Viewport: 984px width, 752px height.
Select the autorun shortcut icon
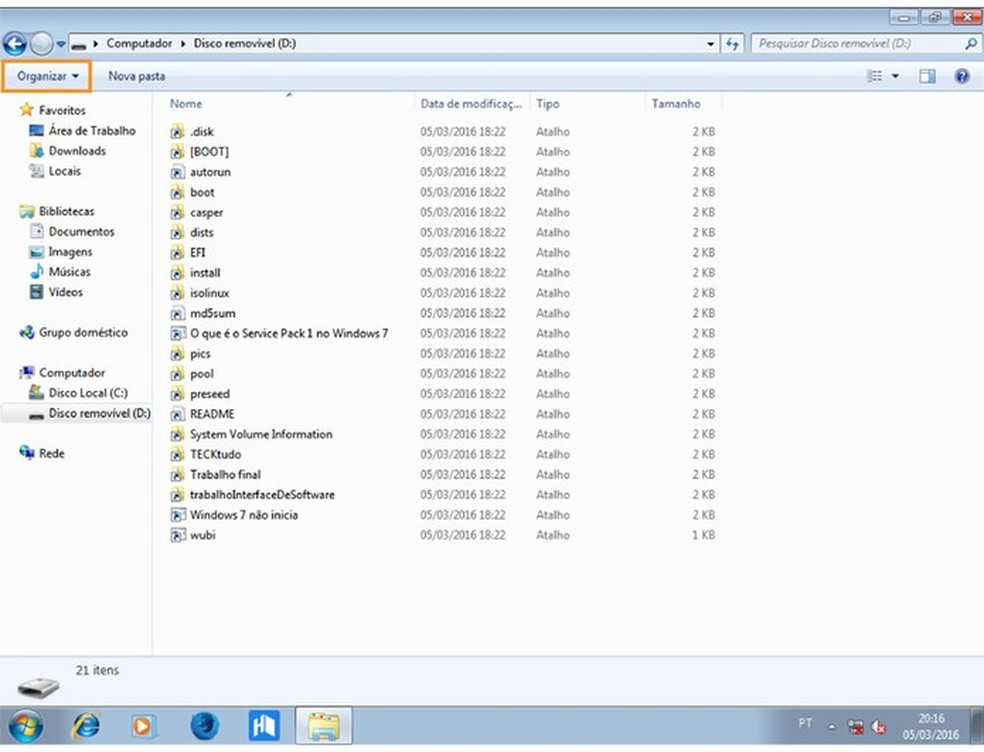(178, 172)
